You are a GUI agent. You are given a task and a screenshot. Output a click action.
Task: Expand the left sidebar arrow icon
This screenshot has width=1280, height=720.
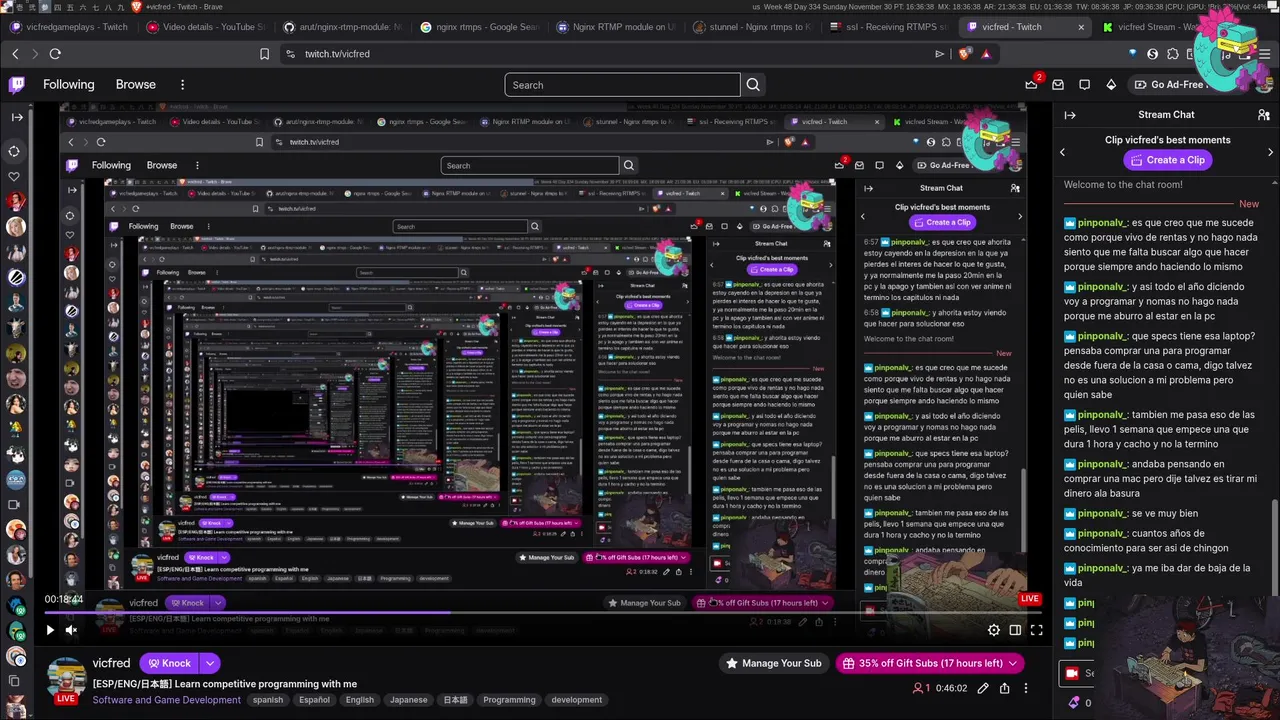click(x=17, y=117)
